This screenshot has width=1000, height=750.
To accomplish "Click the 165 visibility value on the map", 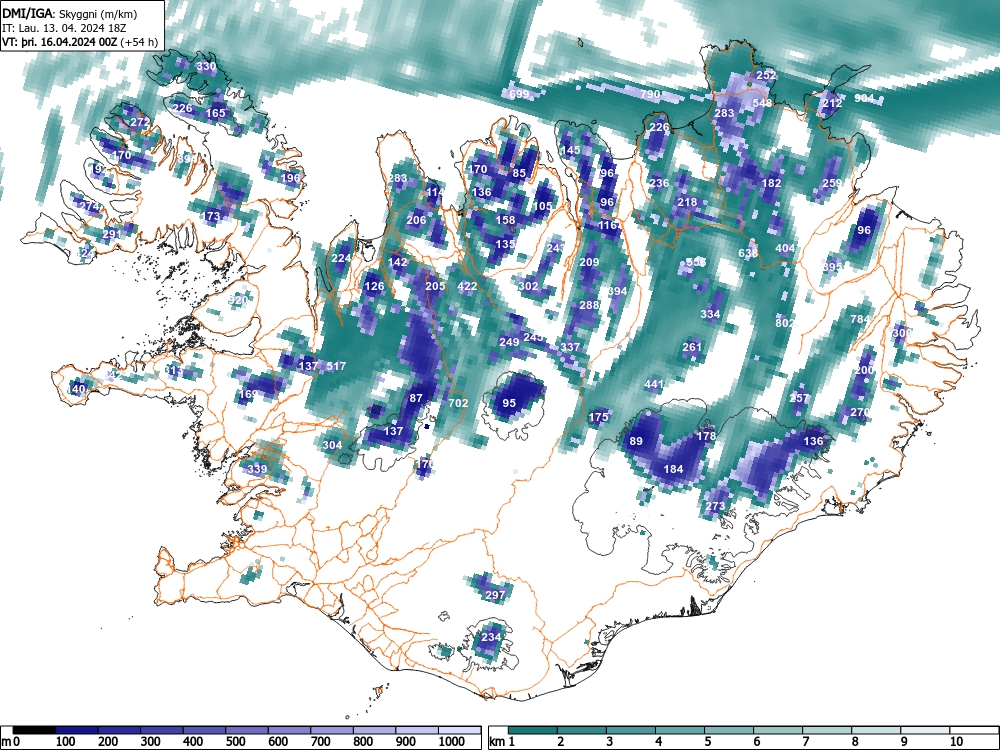I will click(x=216, y=113).
